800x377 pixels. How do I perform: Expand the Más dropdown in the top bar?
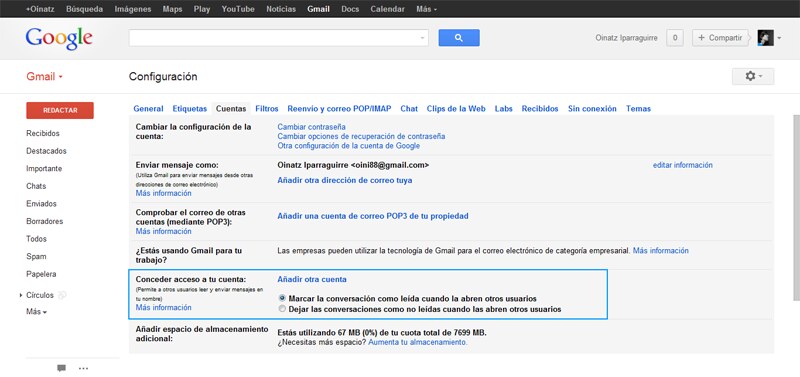(x=427, y=9)
